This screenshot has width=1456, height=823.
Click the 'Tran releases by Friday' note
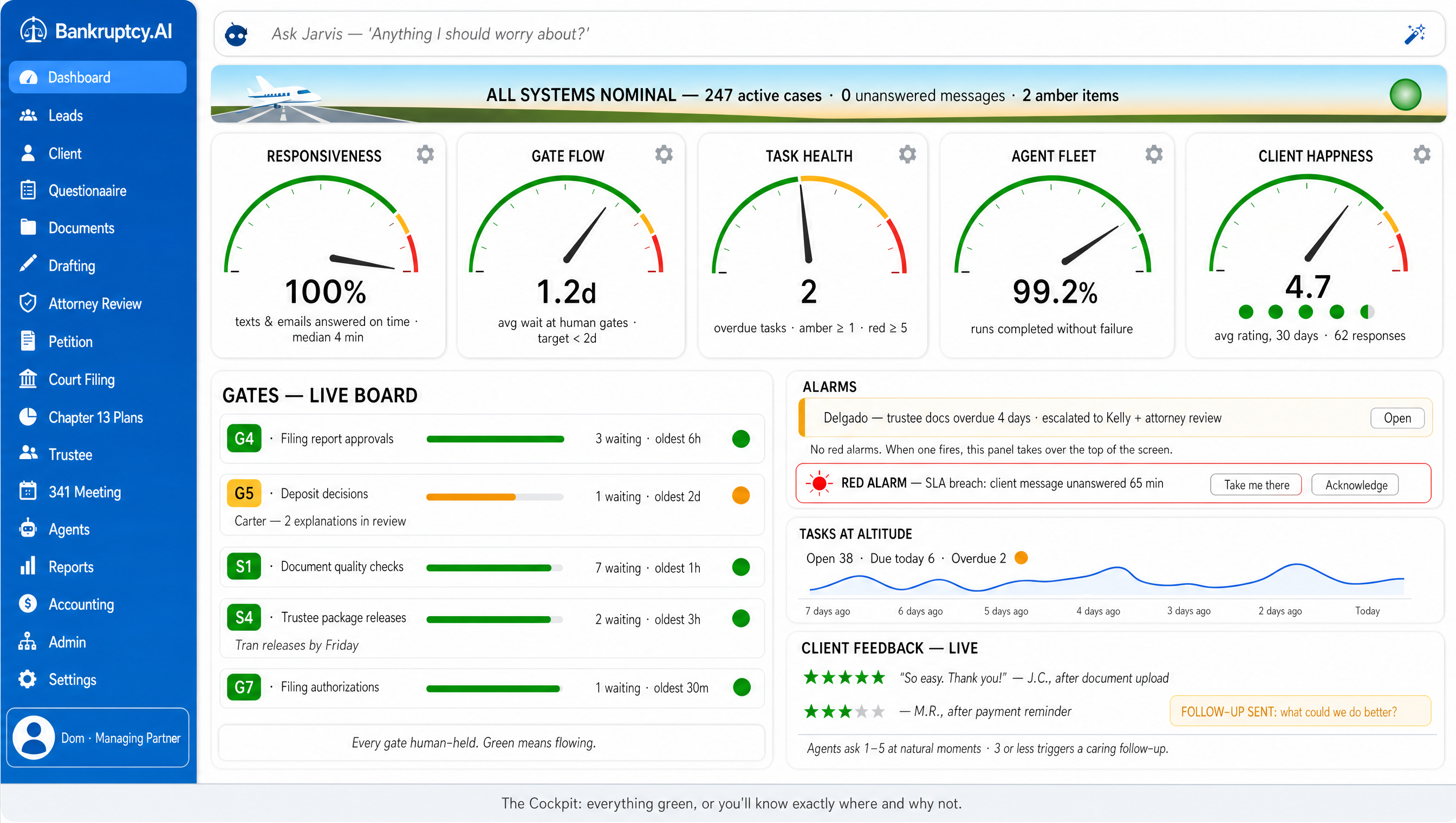tap(296, 645)
